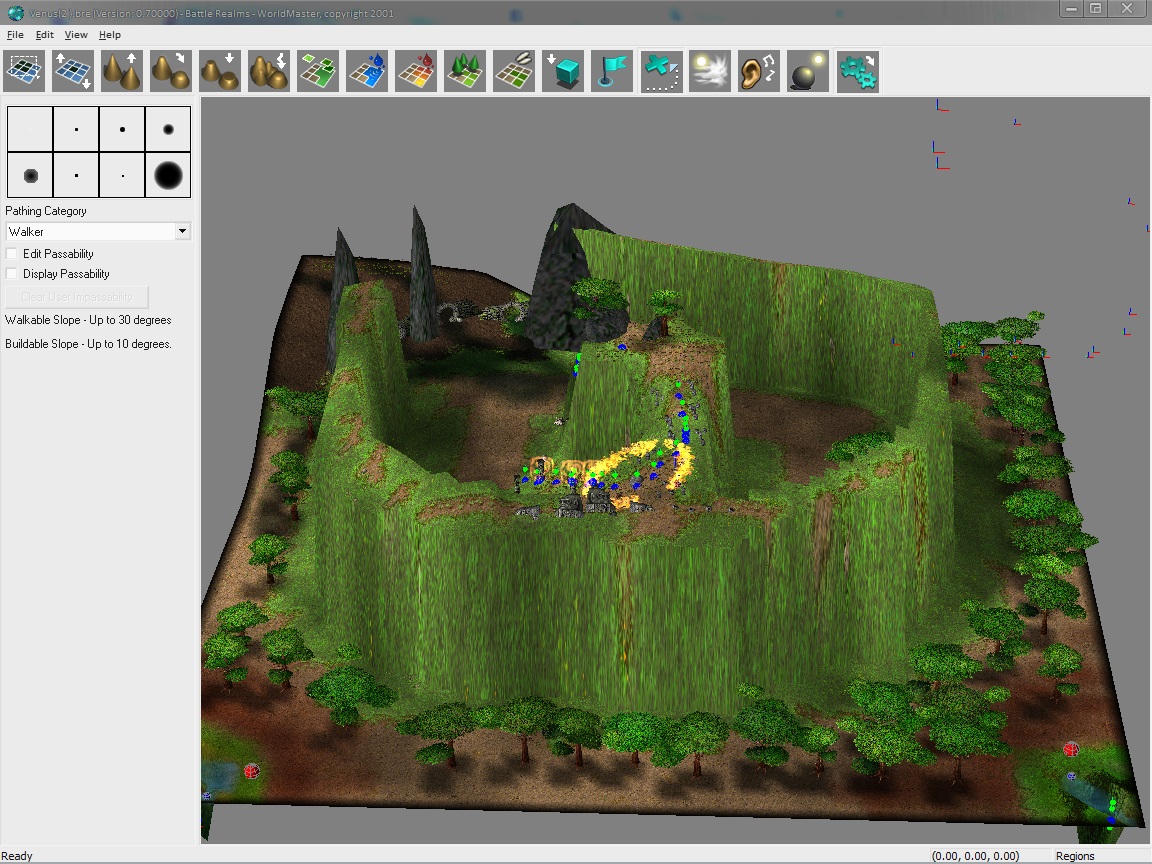Open the Pathing Category dropdown arrow
The image size is (1152, 864).
(x=182, y=232)
